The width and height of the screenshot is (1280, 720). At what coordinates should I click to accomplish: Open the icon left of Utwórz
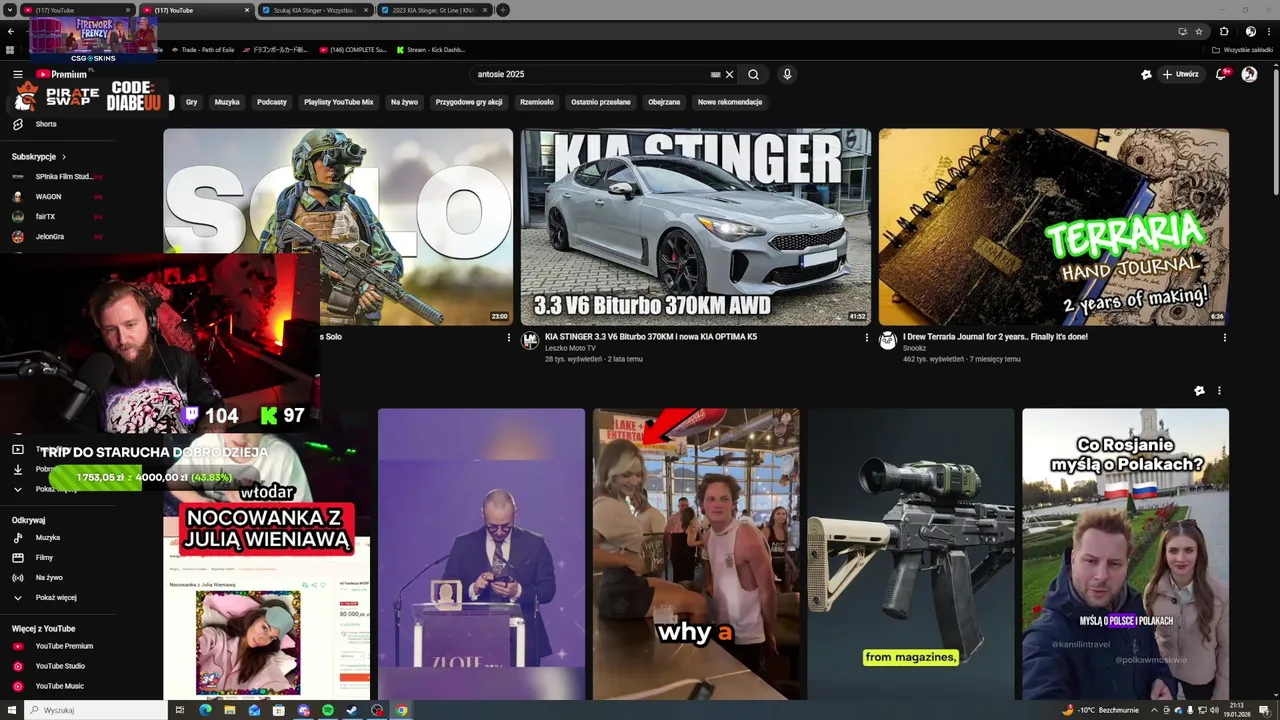pyautogui.click(x=1146, y=74)
